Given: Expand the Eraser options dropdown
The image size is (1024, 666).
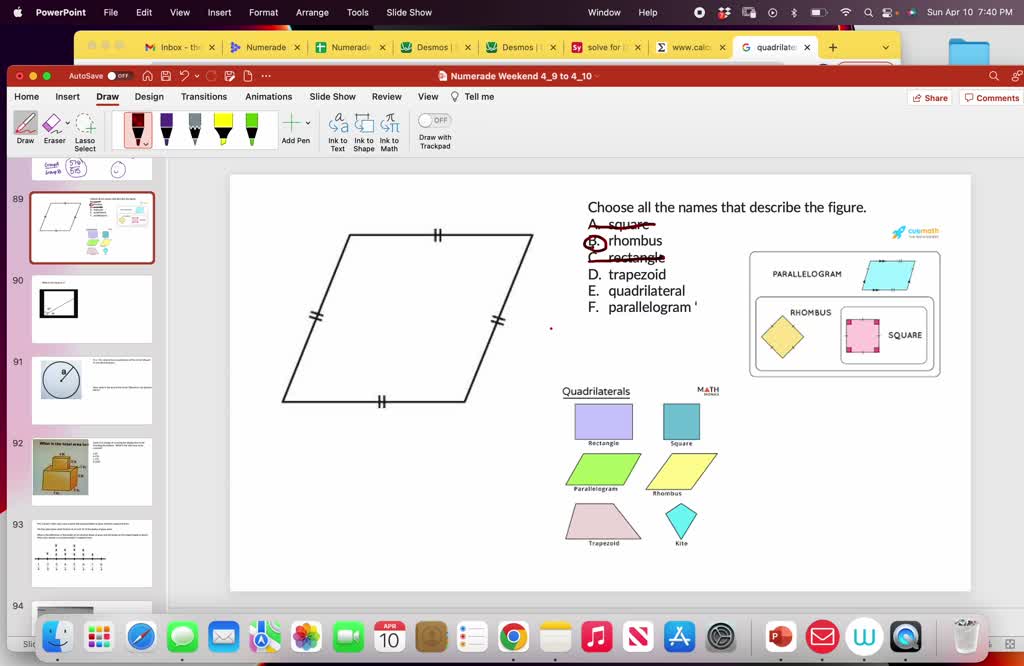Looking at the screenshot, I should [68, 123].
